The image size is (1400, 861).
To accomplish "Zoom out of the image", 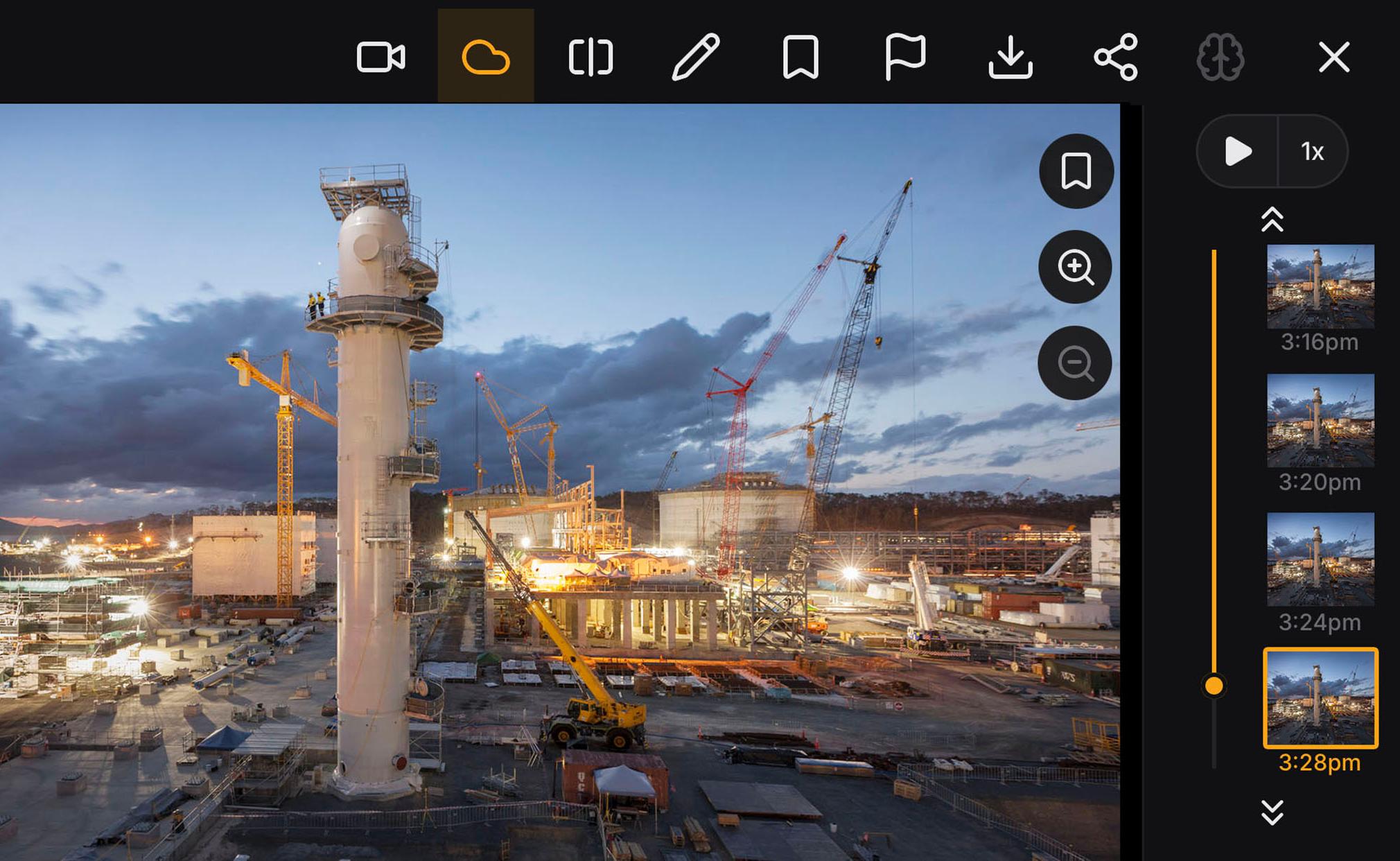I will 1075,363.
